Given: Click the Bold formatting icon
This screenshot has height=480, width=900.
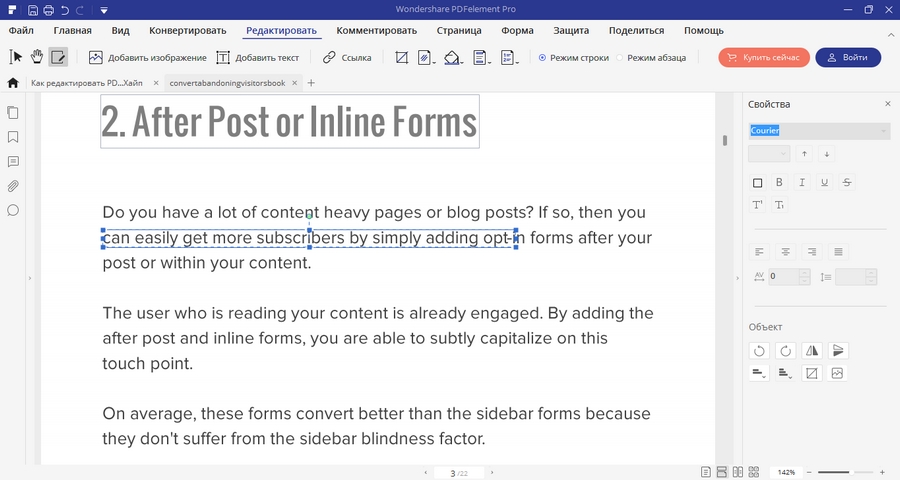Looking at the screenshot, I should point(779,182).
